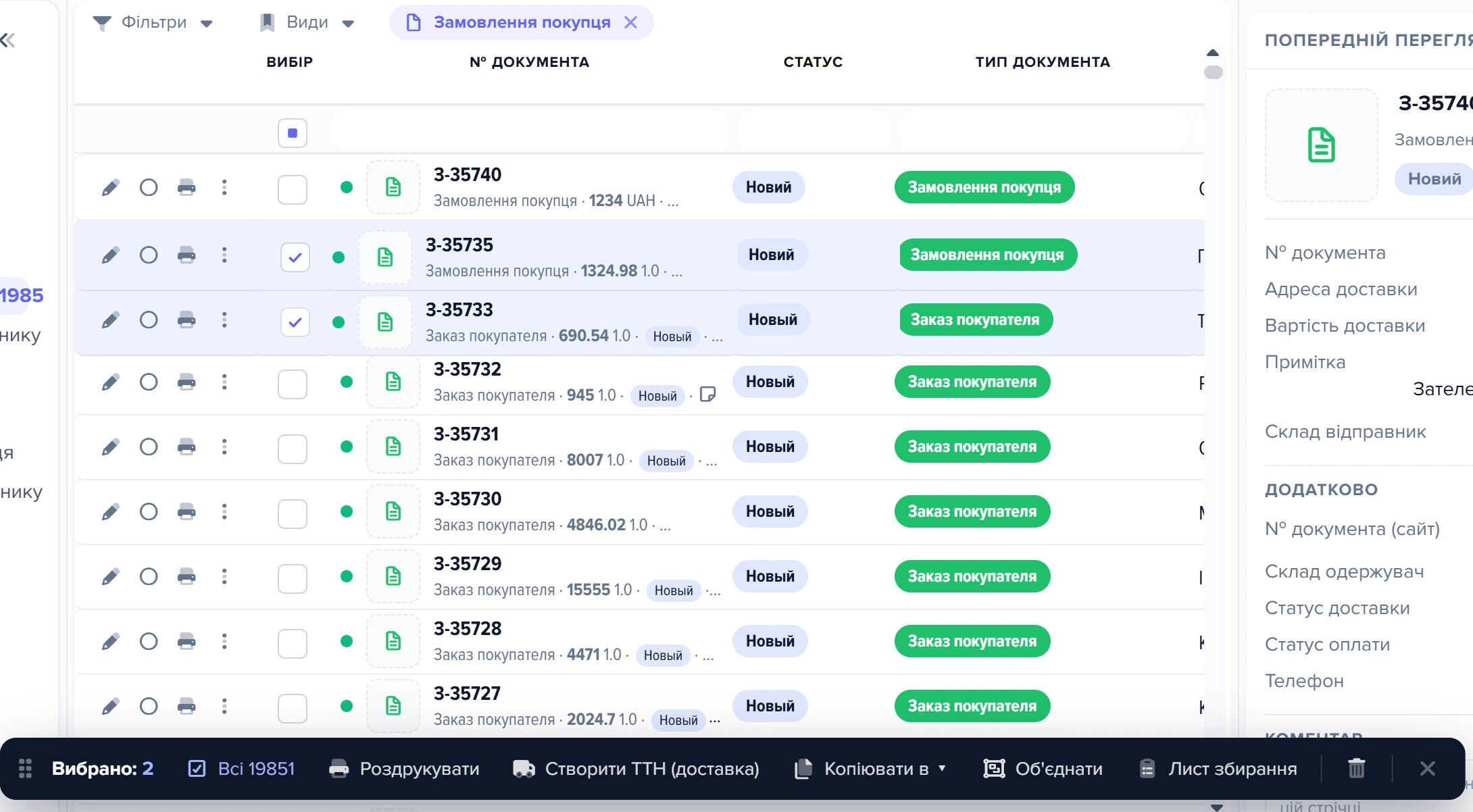Image resolution: width=1473 pixels, height=812 pixels.
Task: Click the Об'єднати button
Action: [x=1043, y=768]
